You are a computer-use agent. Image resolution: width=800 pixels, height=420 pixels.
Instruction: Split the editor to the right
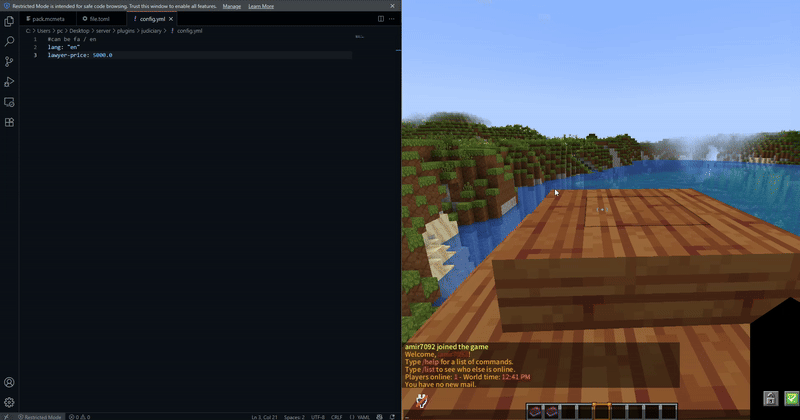coord(381,19)
